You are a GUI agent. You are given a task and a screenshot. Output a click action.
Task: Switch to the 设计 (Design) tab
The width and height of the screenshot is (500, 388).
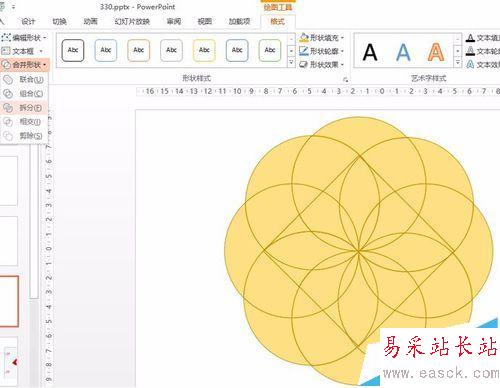click(x=28, y=22)
